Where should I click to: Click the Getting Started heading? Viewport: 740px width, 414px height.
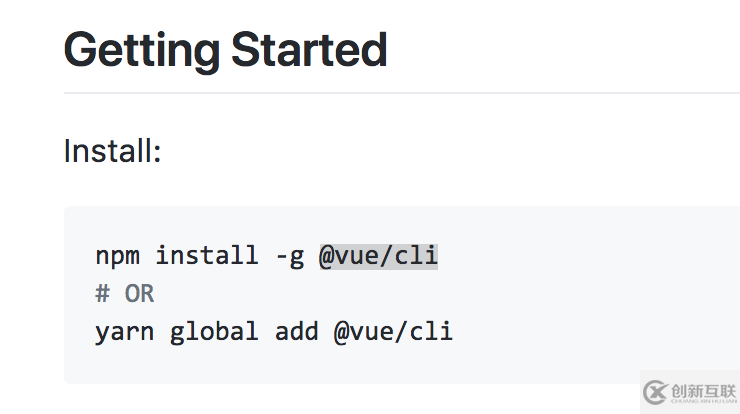pos(225,50)
